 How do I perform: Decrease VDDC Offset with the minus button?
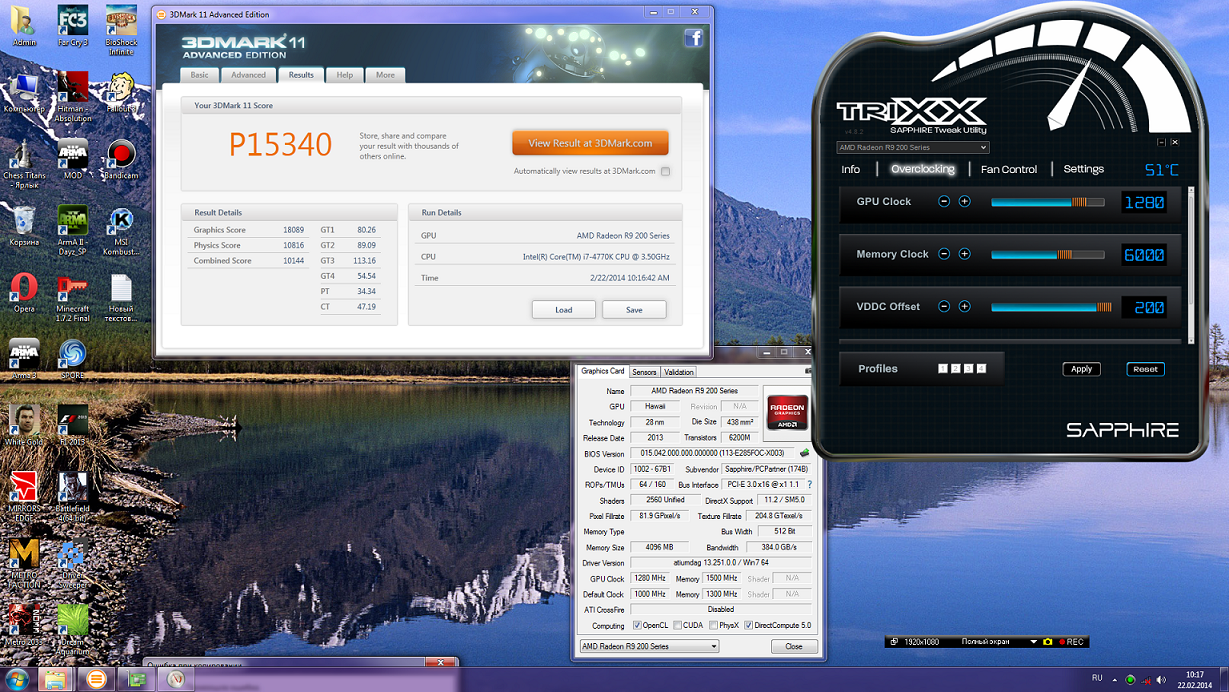944,307
